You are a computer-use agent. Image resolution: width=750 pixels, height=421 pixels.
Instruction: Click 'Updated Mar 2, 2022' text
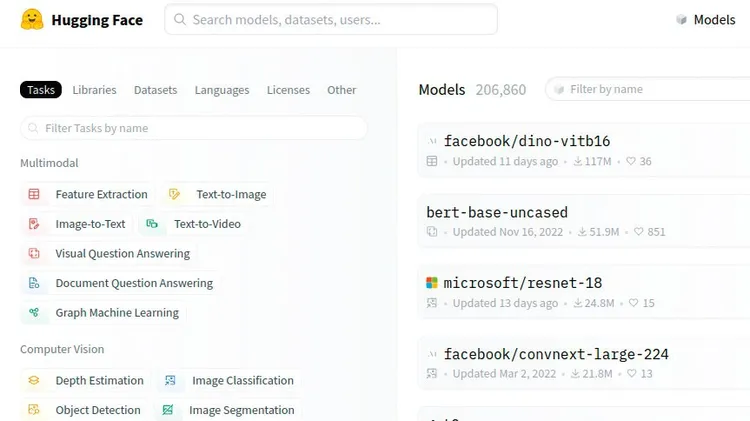click(505, 374)
